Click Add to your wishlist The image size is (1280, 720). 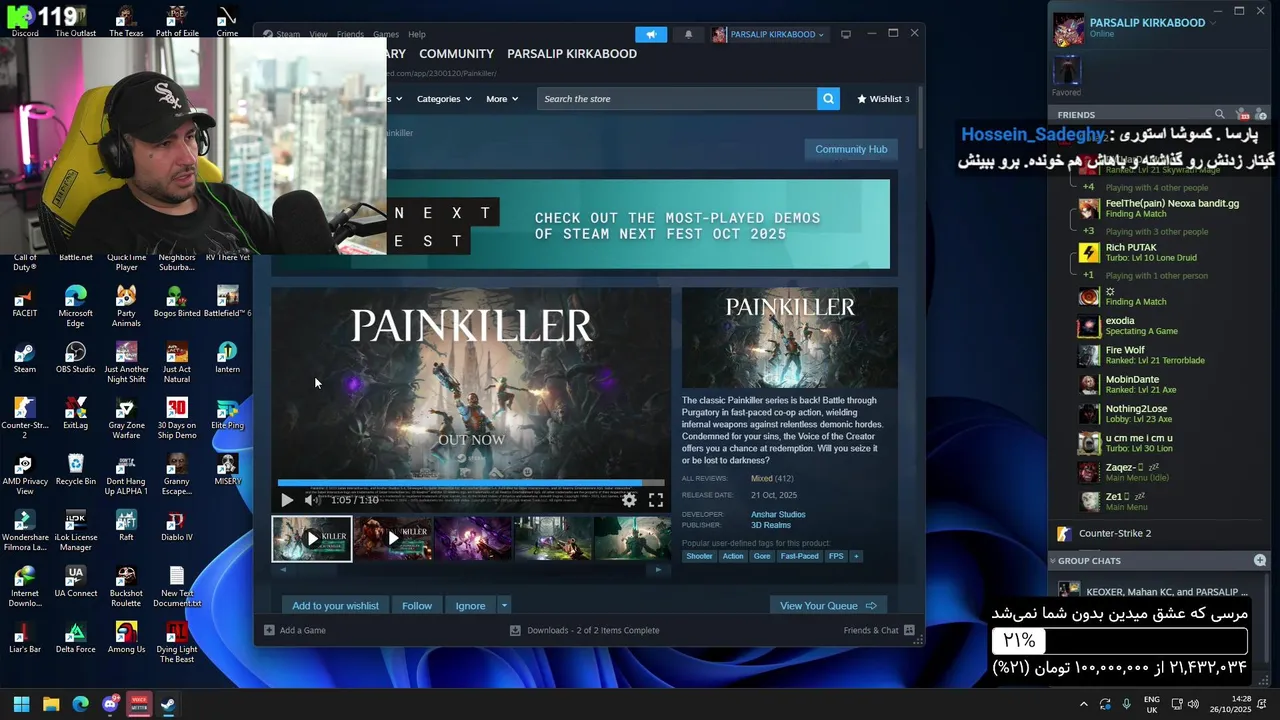[x=336, y=605]
